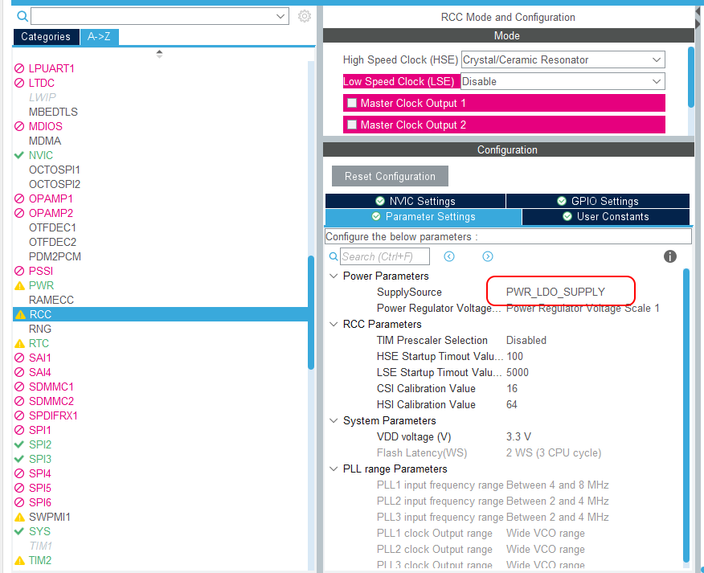Click the VDD voltage value 3.3 V
Viewport: 704px width, 573px height.
pos(519,436)
